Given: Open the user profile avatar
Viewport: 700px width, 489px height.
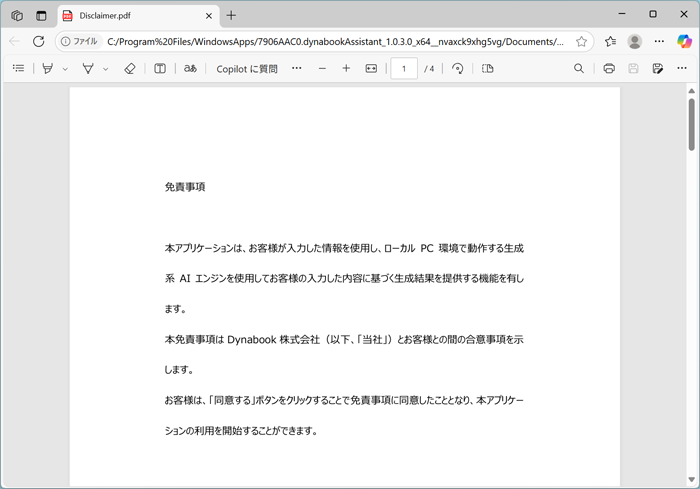Looking at the screenshot, I should pyautogui.click(x=634, y=42).
